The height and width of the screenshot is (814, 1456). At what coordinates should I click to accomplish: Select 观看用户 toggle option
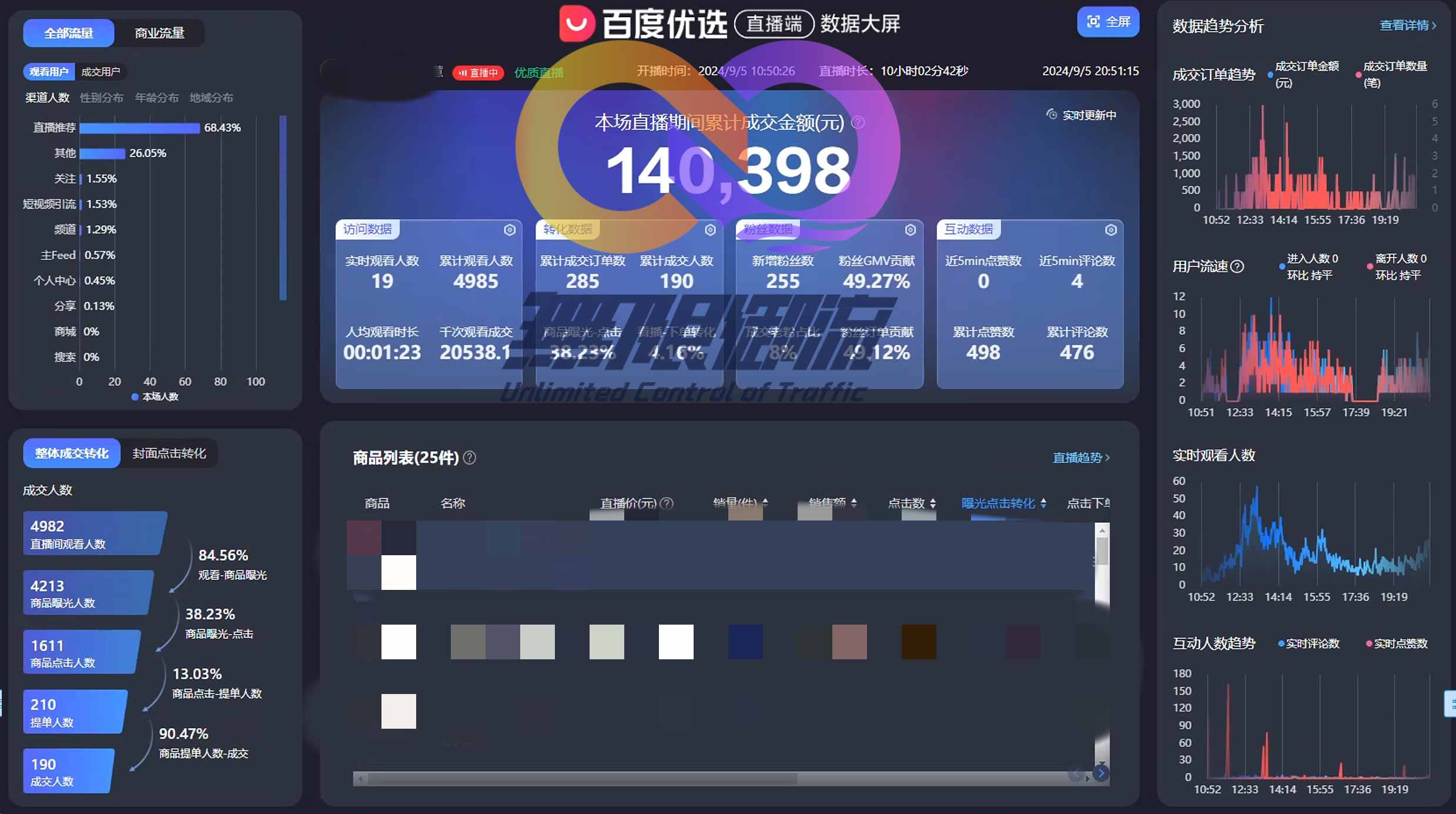click(x=49, y=72)
